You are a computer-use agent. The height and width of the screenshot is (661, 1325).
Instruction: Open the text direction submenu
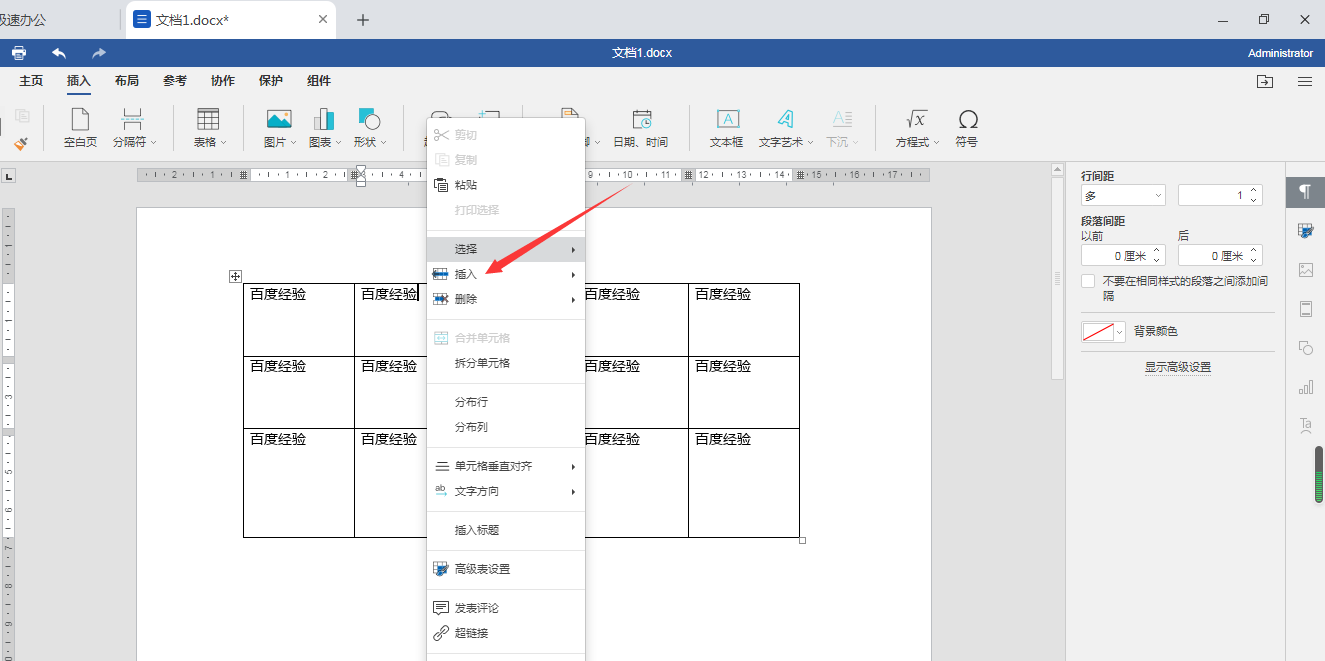point(506,491)
